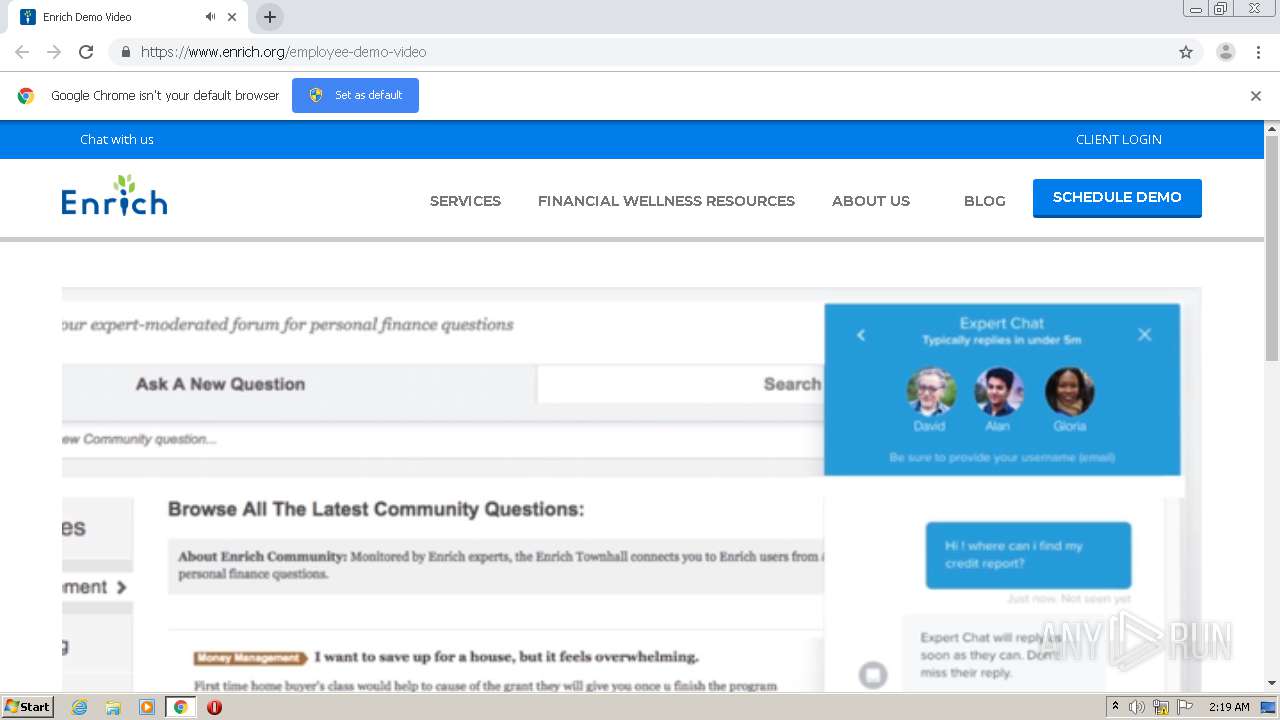
Task: Open the media player taskbar icon
Action: [147, 707]
